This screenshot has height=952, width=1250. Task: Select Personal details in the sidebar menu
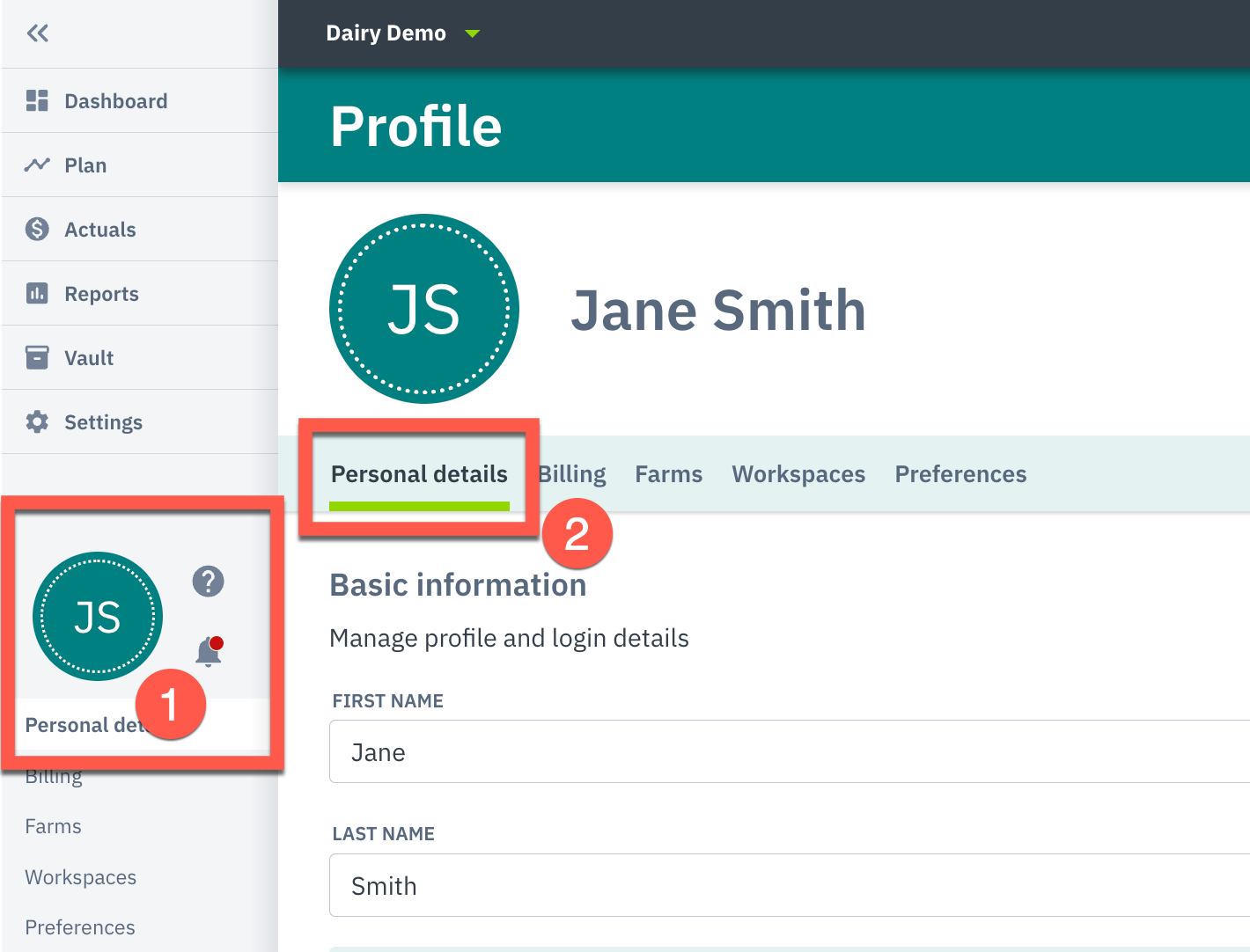point(88,724)
